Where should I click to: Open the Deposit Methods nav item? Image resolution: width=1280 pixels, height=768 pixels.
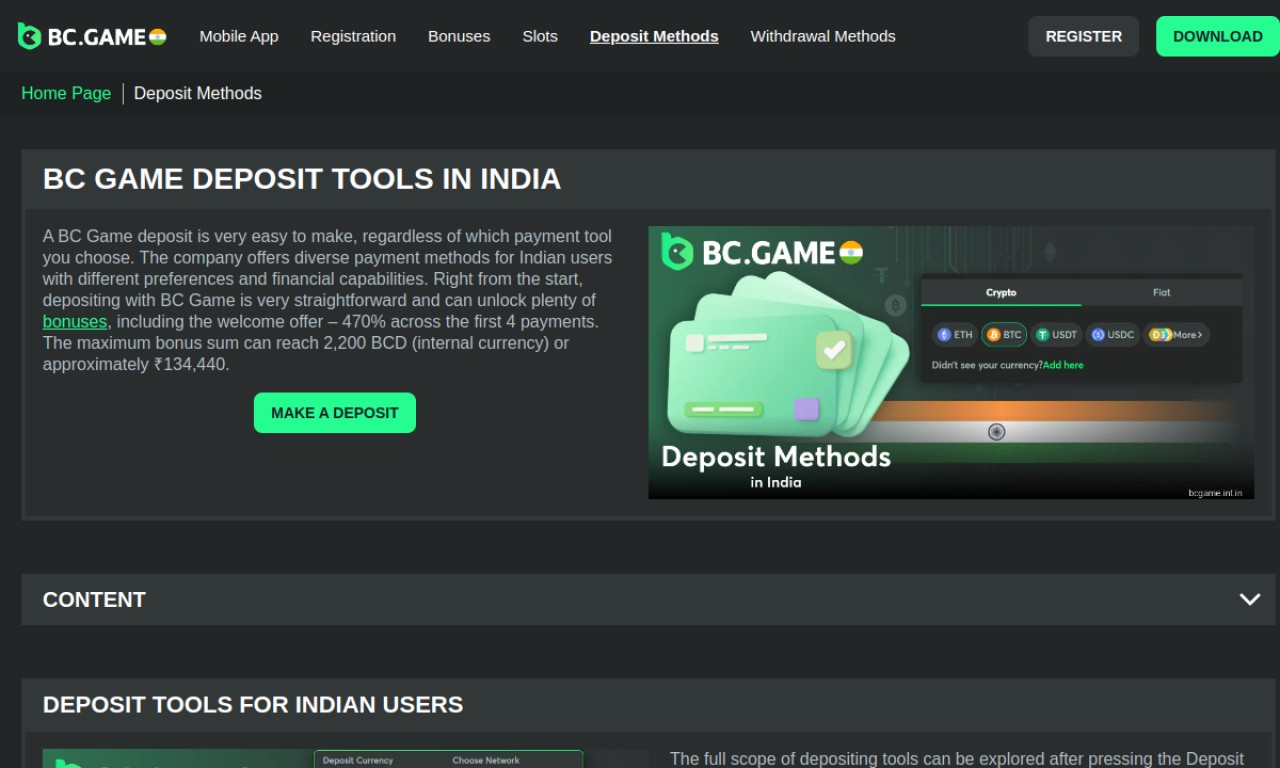[x=654, y=36]
